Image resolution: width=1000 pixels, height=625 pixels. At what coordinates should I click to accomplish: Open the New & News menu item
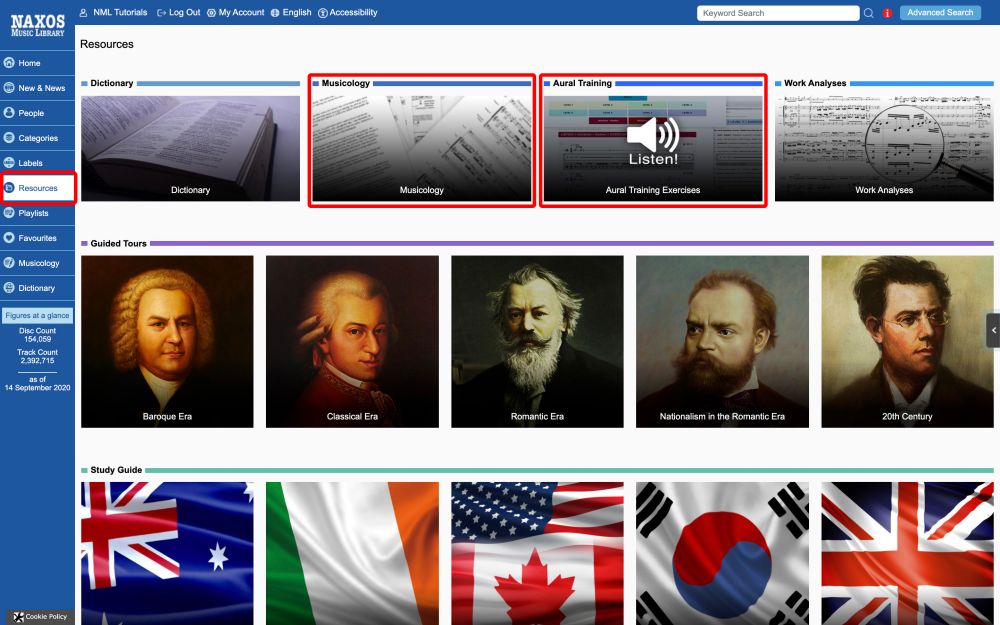38,87
